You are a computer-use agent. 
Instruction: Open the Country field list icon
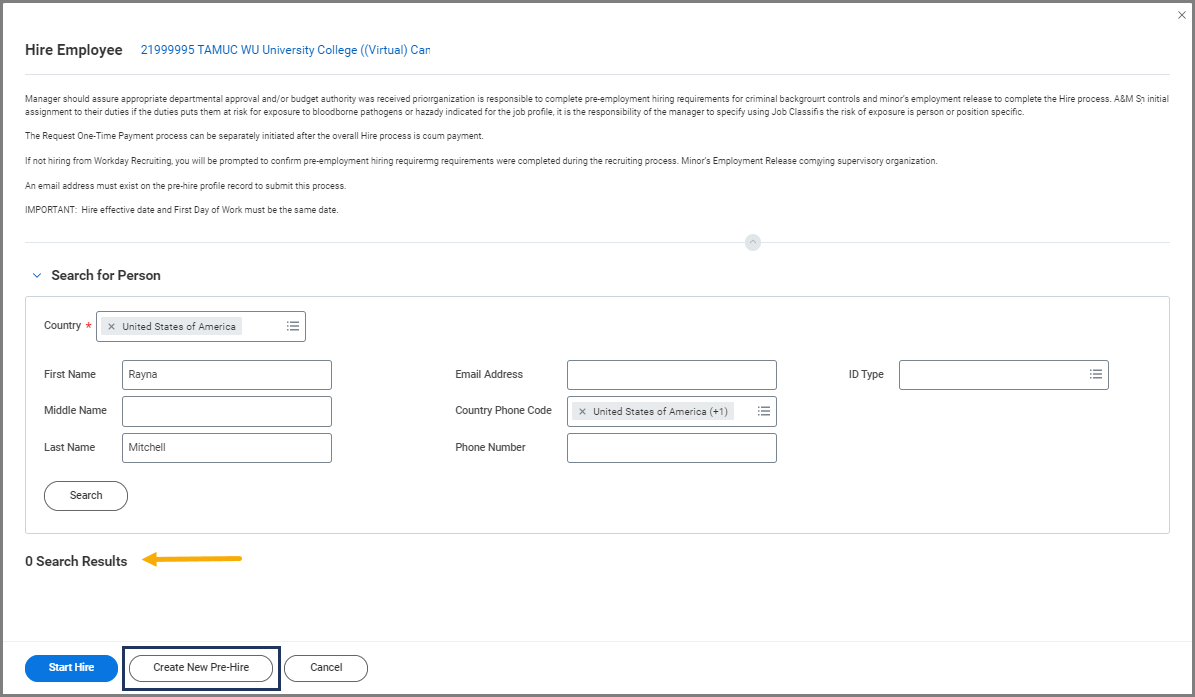[293, 326]
